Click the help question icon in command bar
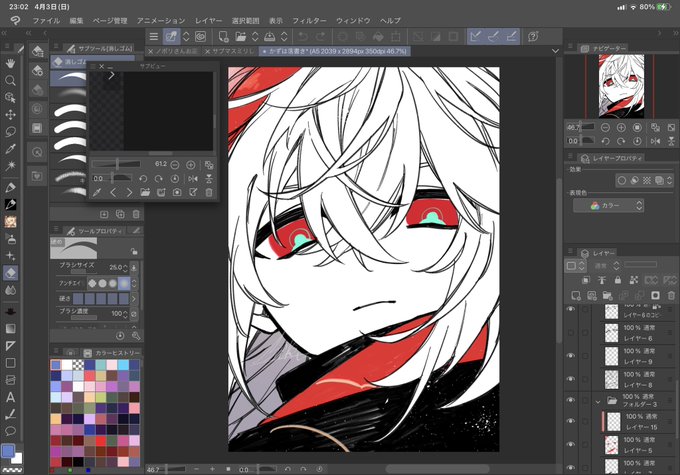The width and height of the screenshot is (680, 475). [x=533, y=37]
